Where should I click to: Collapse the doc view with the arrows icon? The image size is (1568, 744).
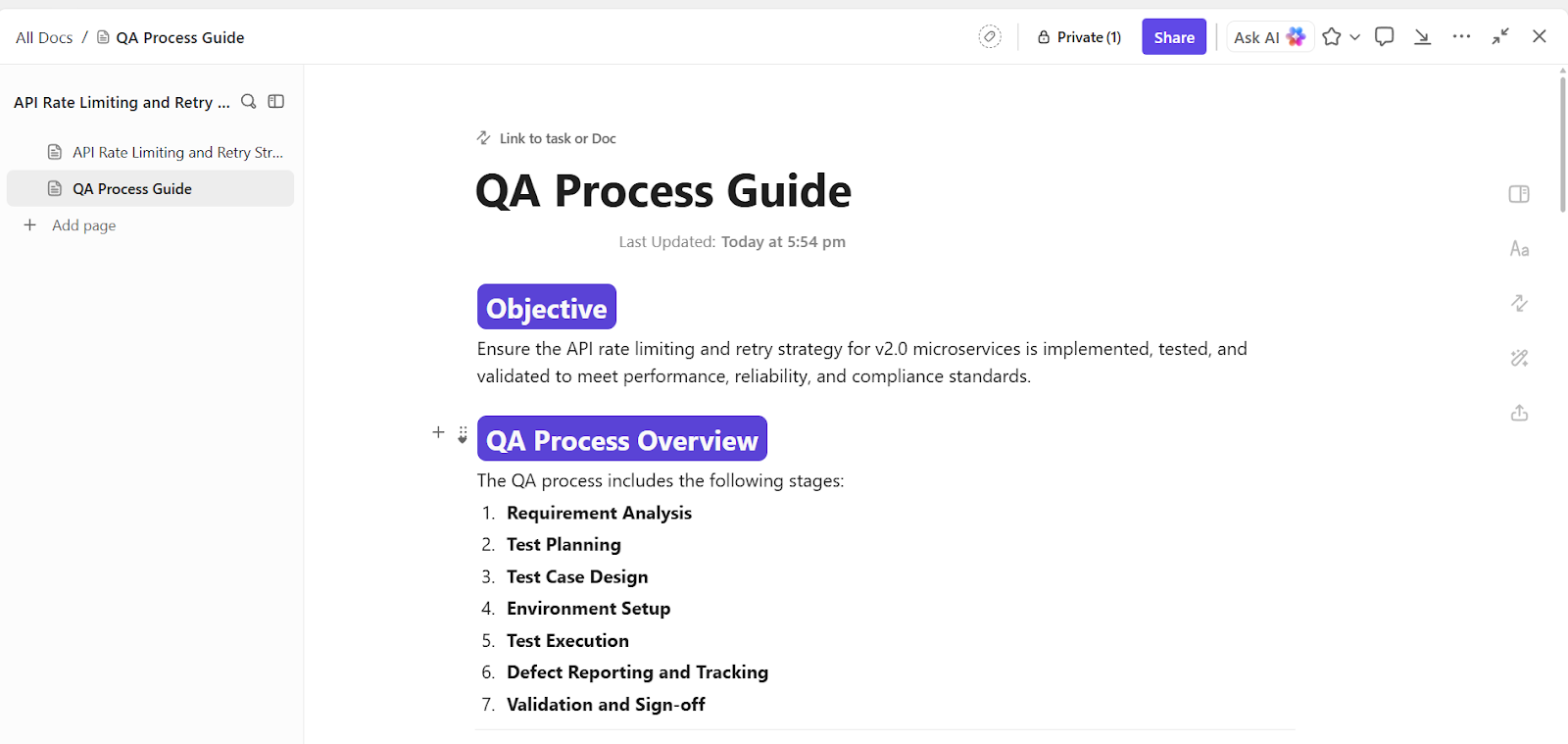pos(1500,37)
